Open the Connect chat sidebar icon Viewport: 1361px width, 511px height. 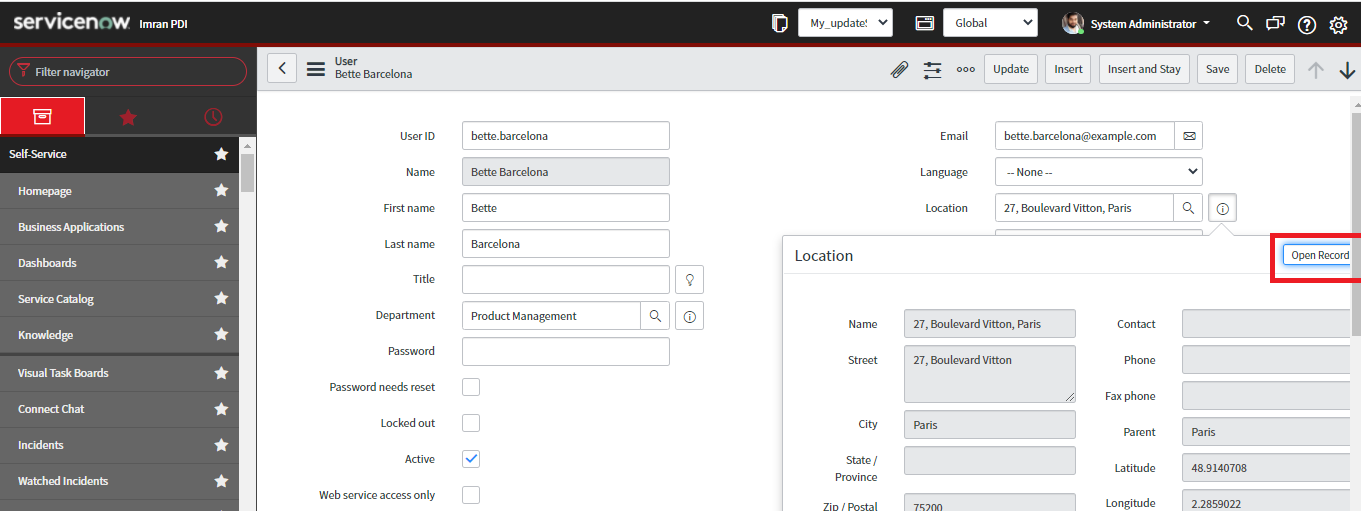[1275, 24]
